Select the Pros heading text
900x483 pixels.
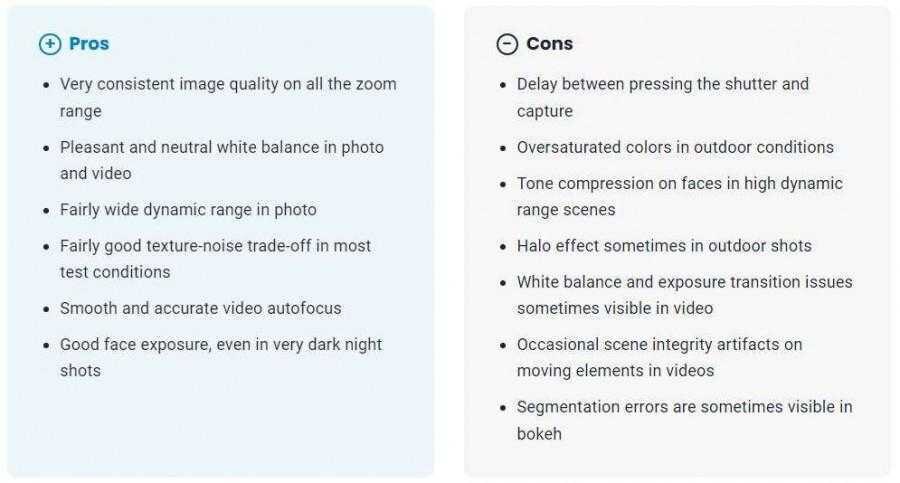(89, 44)
